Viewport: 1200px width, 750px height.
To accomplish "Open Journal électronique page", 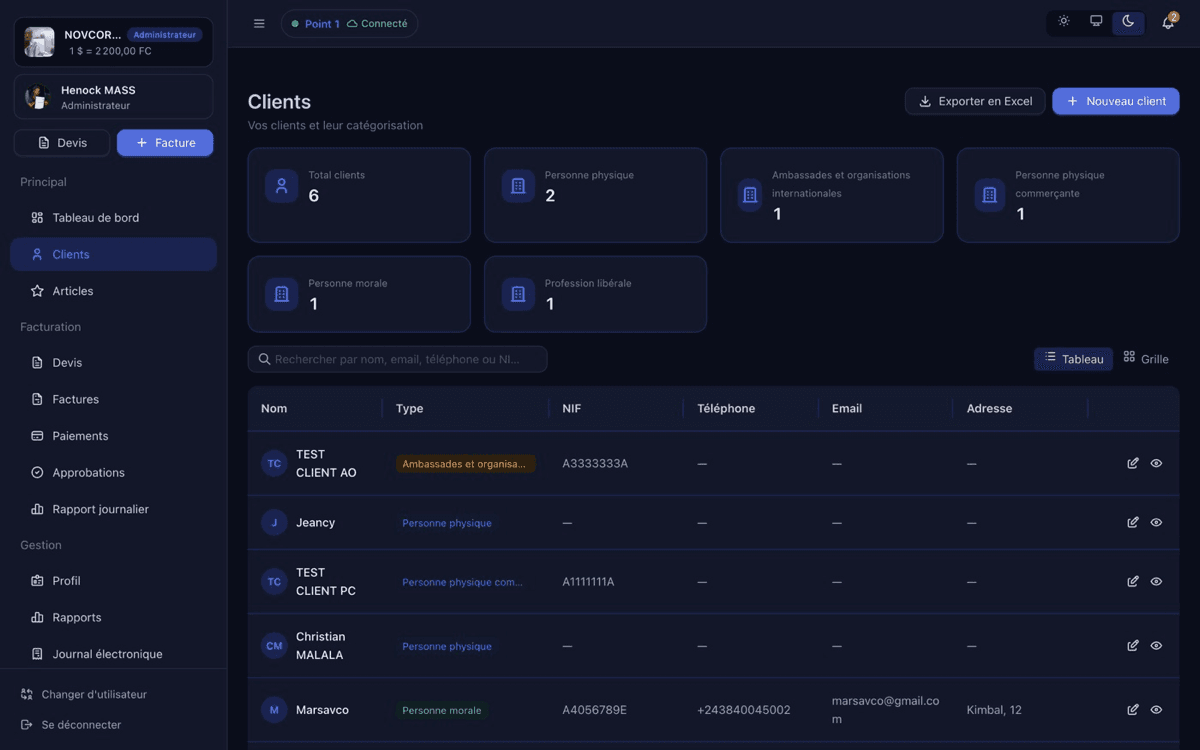I will click(x=113, y=654).
